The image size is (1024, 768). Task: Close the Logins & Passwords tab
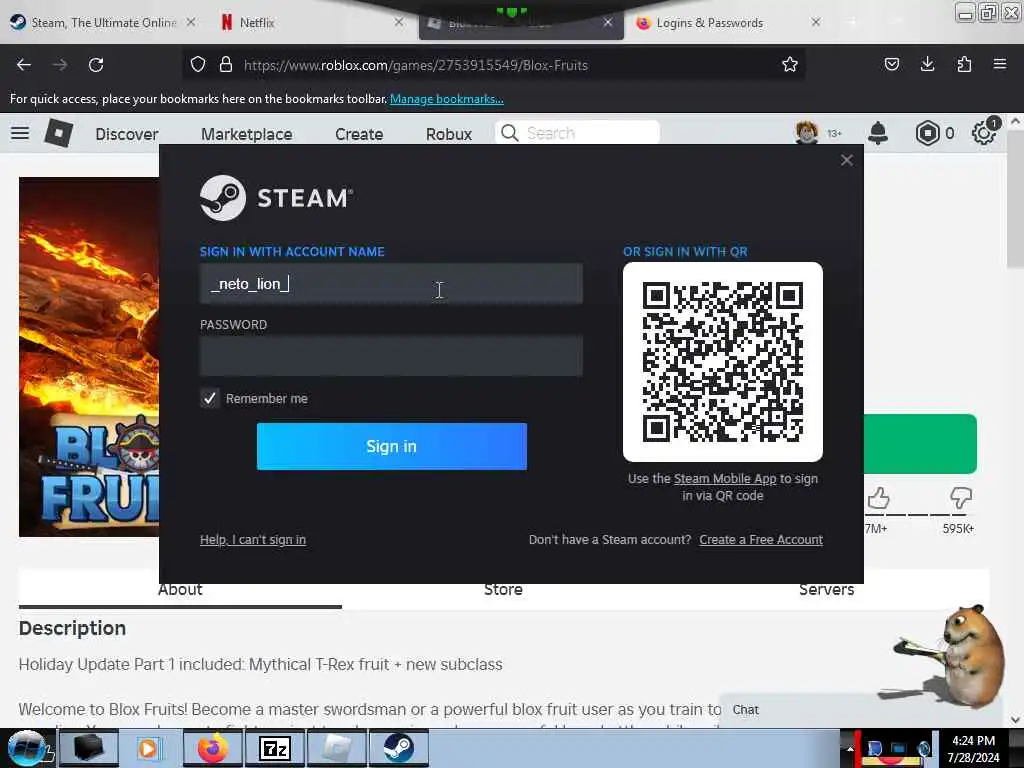tap(816, 22)
